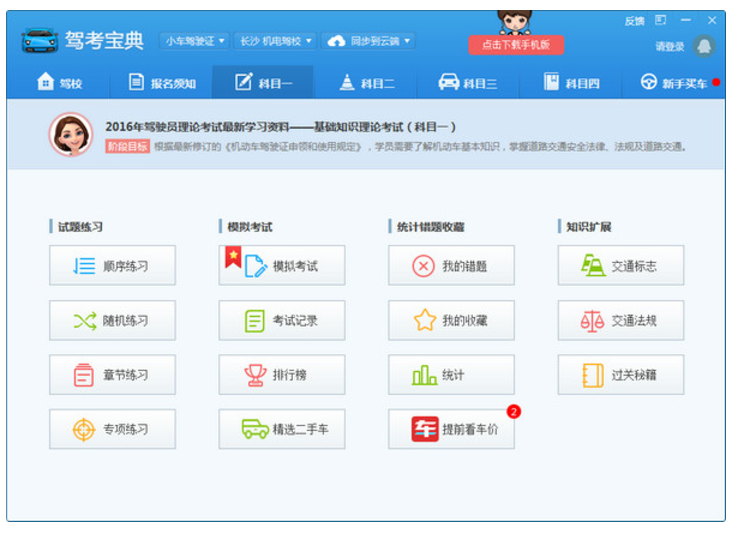Expand the 长沙 机电驾校 school dropdown
This screenshot has height=550, width=733.
275,41
